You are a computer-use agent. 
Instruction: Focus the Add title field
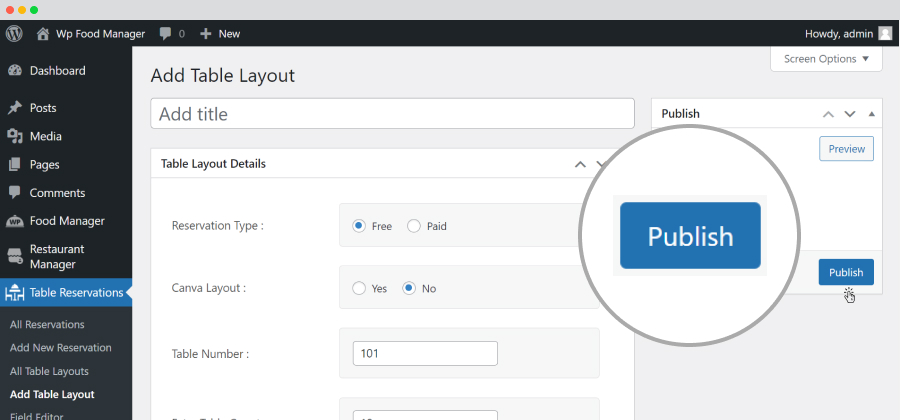click(393, 114)
